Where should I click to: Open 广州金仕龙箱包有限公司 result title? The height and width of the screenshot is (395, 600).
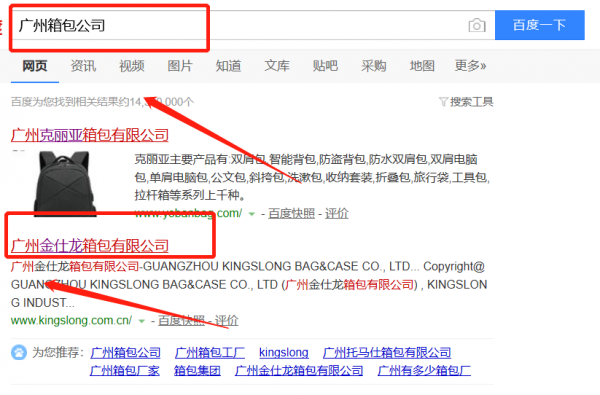click(90, 246)
